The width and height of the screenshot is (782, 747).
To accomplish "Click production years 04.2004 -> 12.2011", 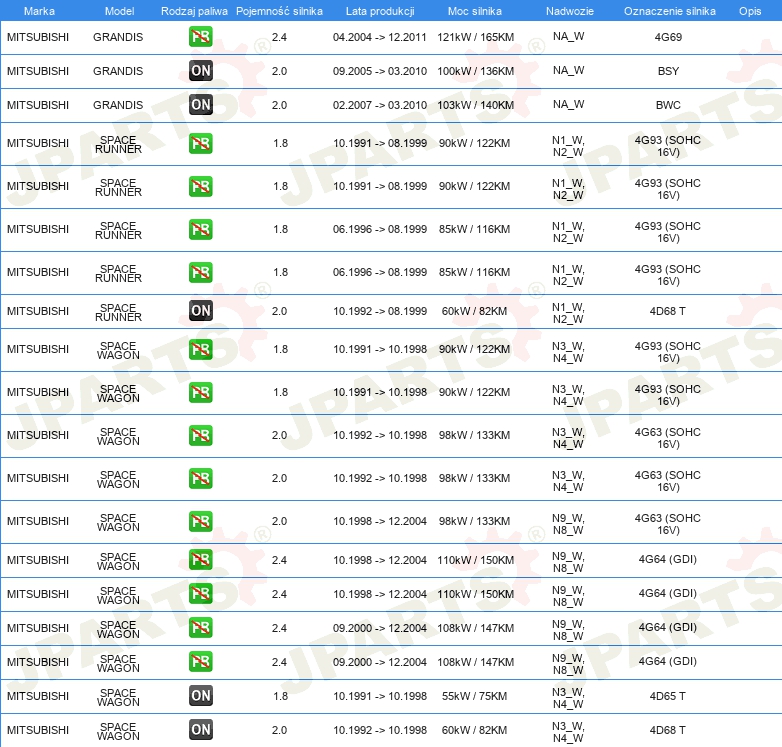I will coord(380,37).
